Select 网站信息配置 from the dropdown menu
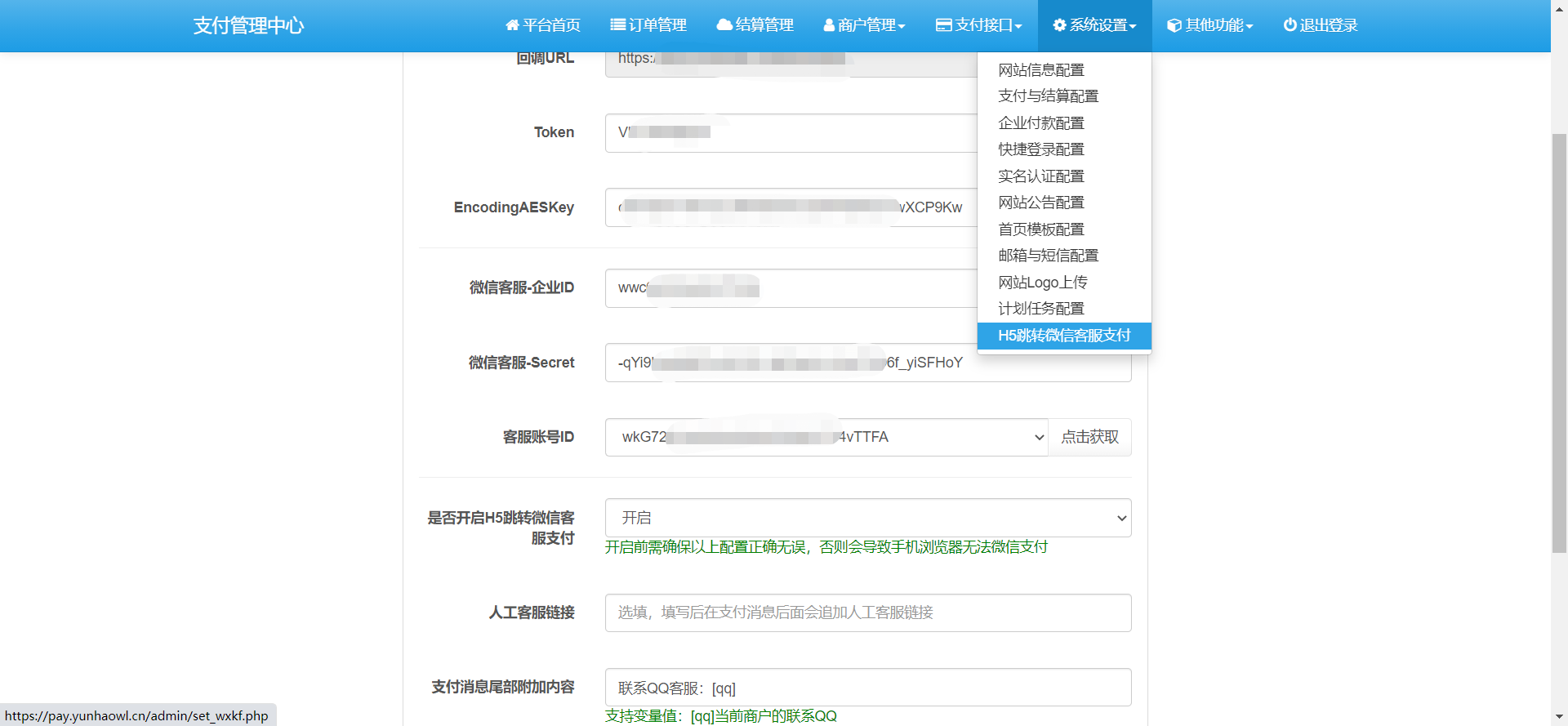 click(1041, 70)
